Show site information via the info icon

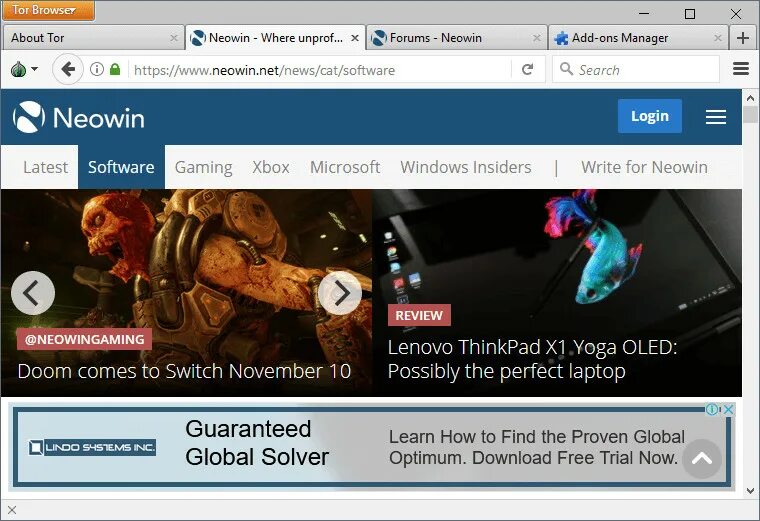tap(97, 69)
